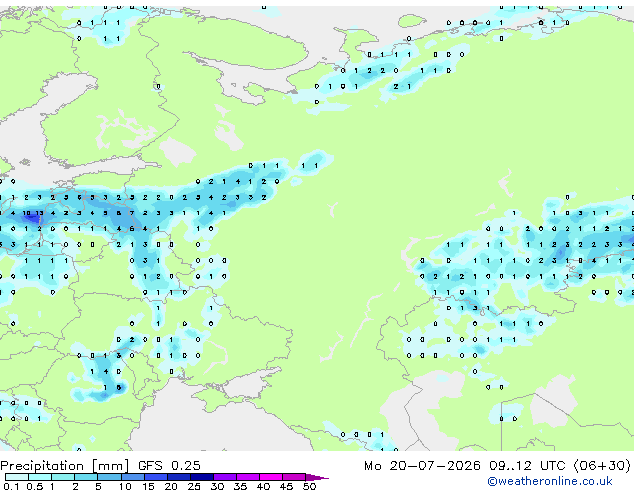Click the legend swatch between 10 and 15
This screenshot has width=634, height=490.
[x=132, y=477]
